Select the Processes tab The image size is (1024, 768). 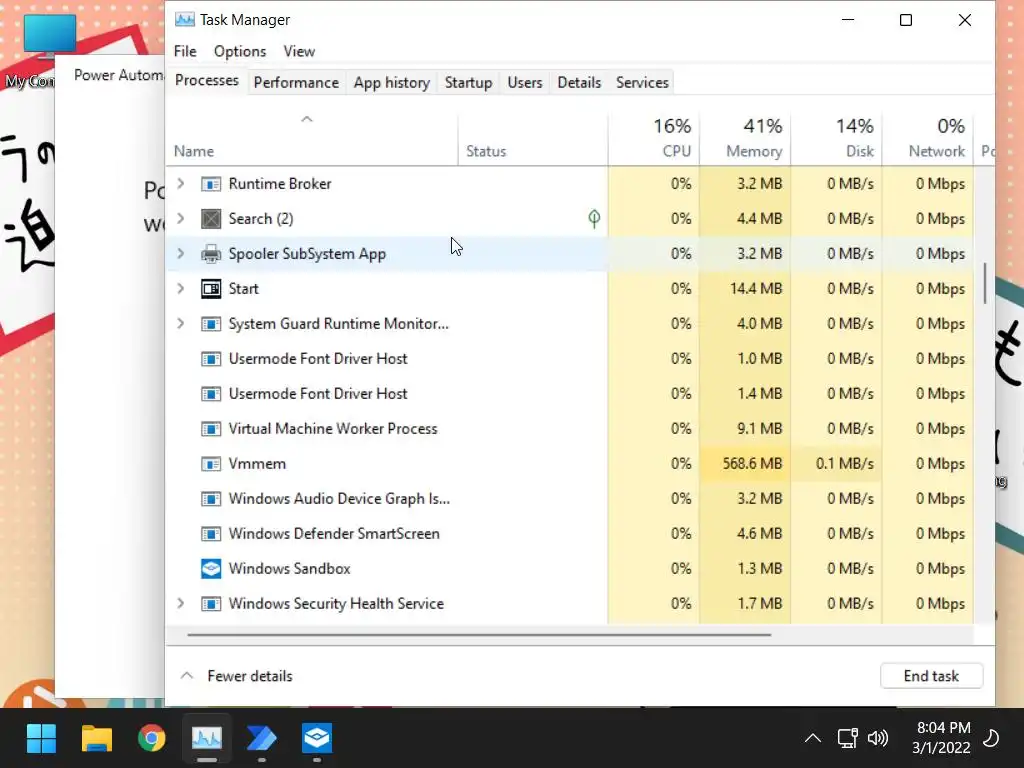206,81
